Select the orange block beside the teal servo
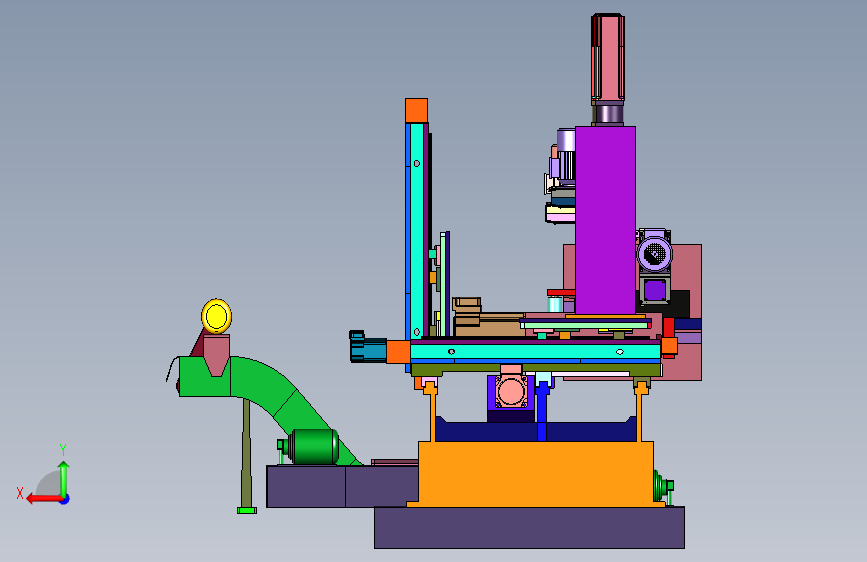Viewport: 867px width, 562px height. point(398,352)
